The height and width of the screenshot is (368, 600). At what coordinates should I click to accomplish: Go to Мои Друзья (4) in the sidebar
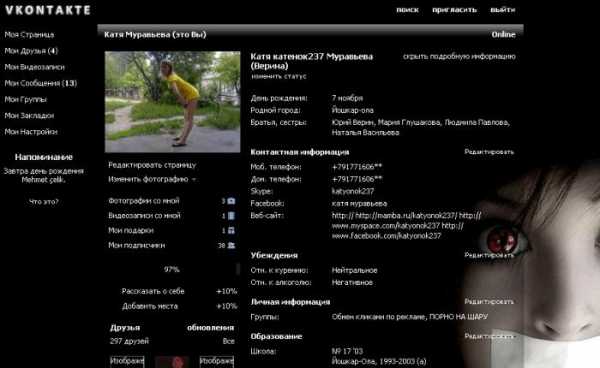pyautogui.click(x=31, y=51)
